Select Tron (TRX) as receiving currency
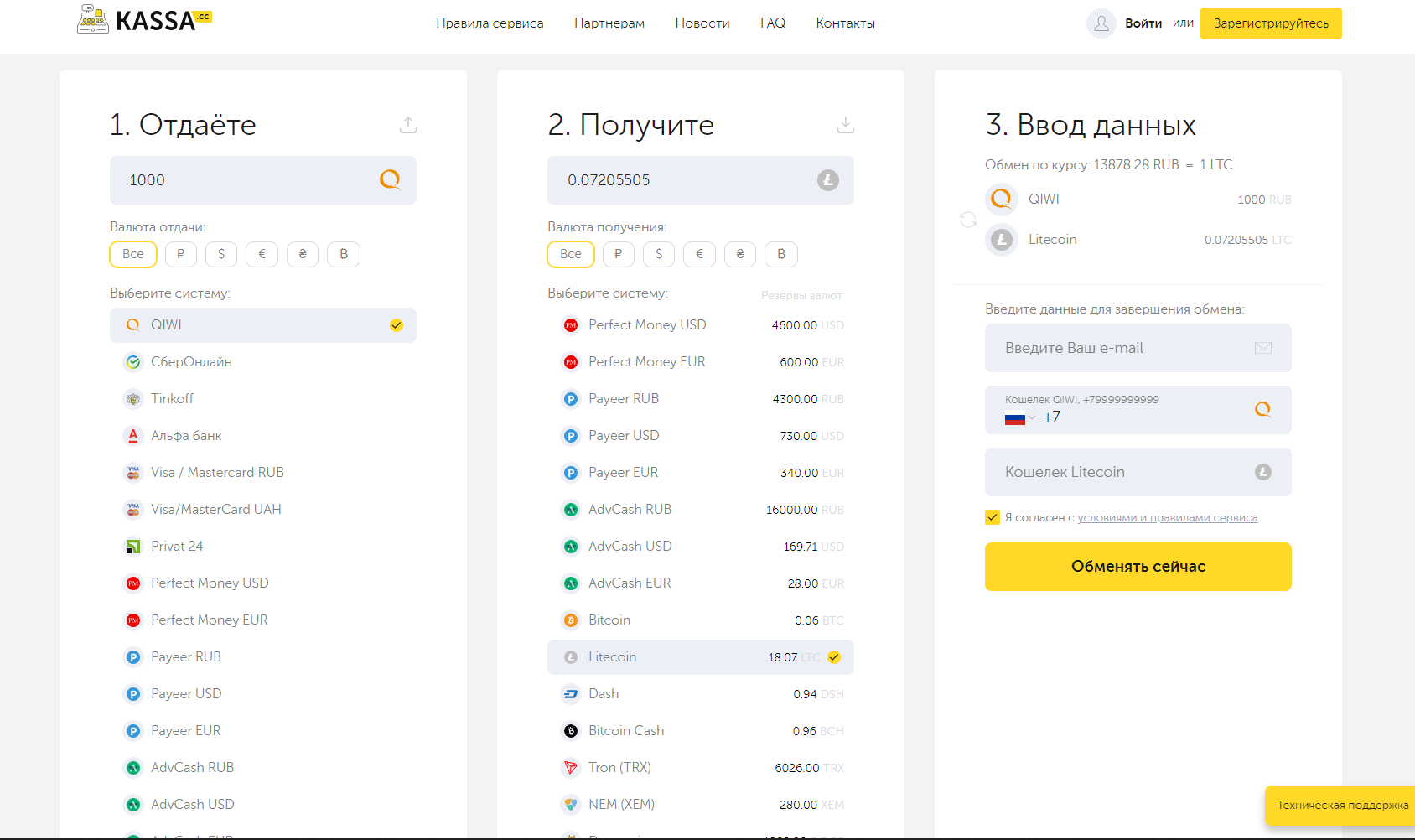 [x=701, y=768]
